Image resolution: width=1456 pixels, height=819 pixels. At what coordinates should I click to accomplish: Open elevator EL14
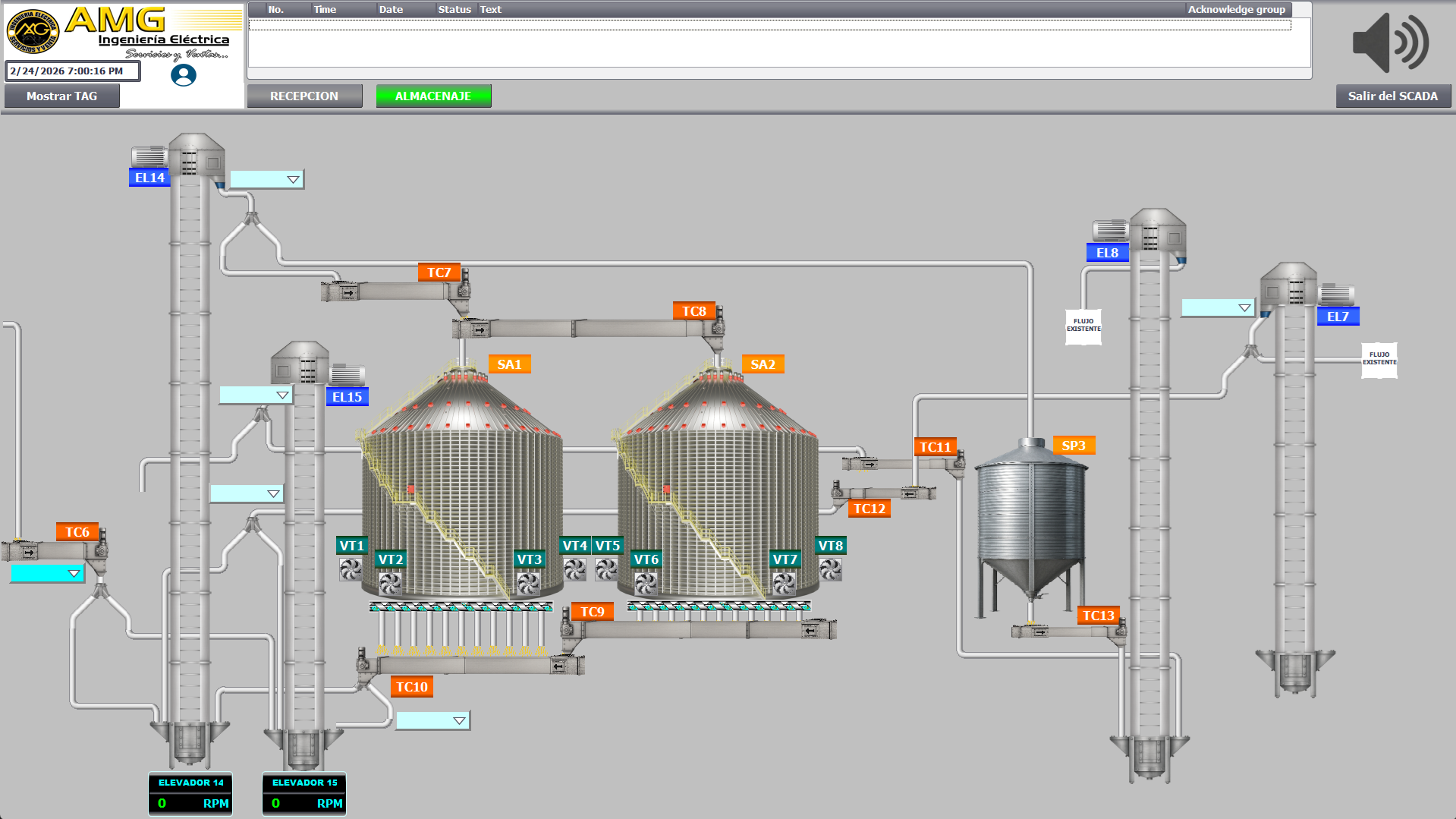pos(149,178)
